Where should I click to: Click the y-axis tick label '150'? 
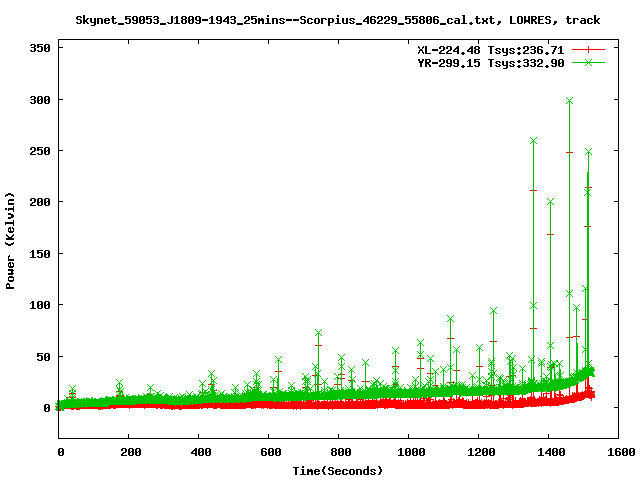[x=40, y=254]
